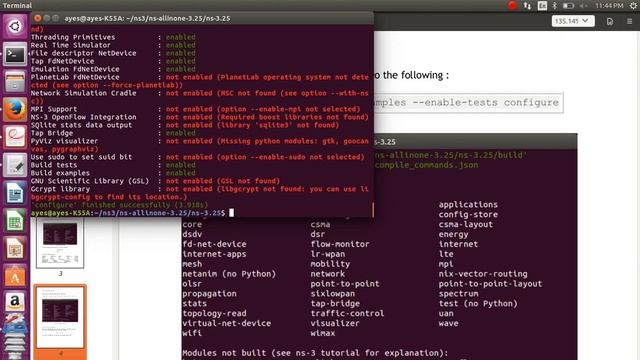Open the Amazon launcher icon
Screen dimensions: 640x360
[x=15, y=303]
